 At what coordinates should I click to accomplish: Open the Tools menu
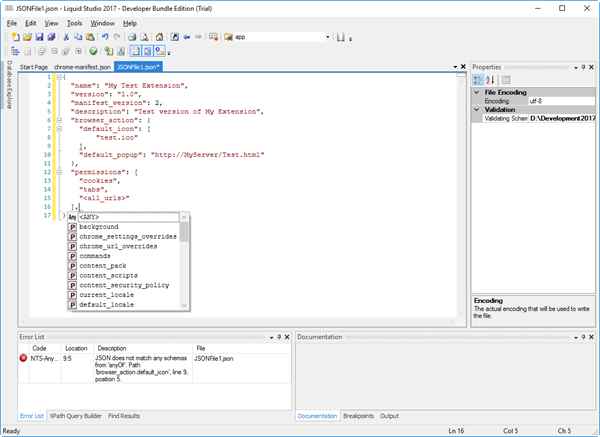tap(74, 23)
